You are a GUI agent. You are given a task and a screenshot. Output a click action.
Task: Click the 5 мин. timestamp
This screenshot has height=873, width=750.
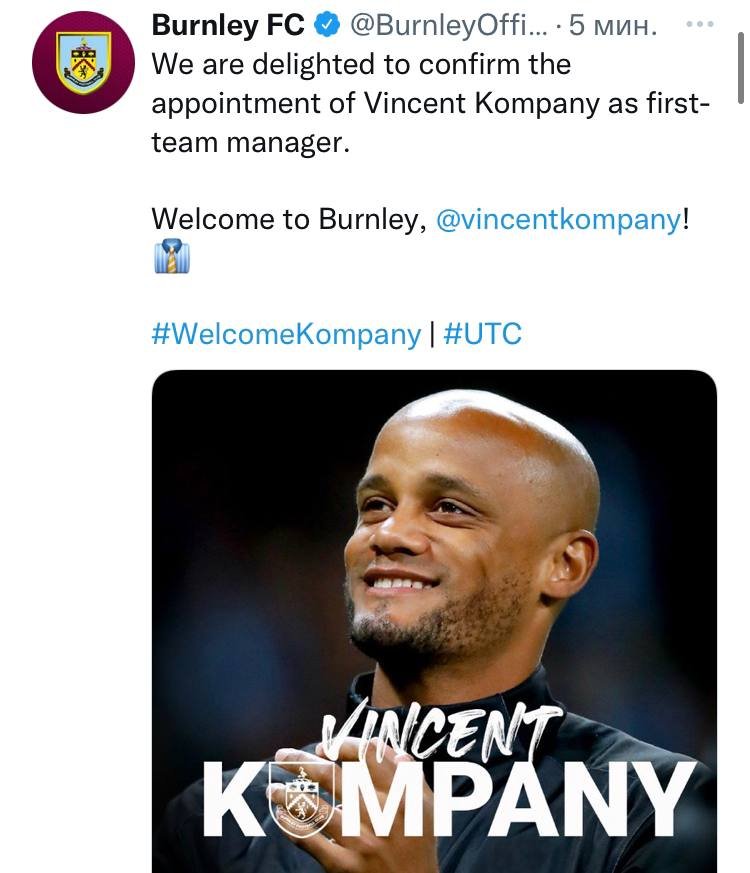pos(612,25)
